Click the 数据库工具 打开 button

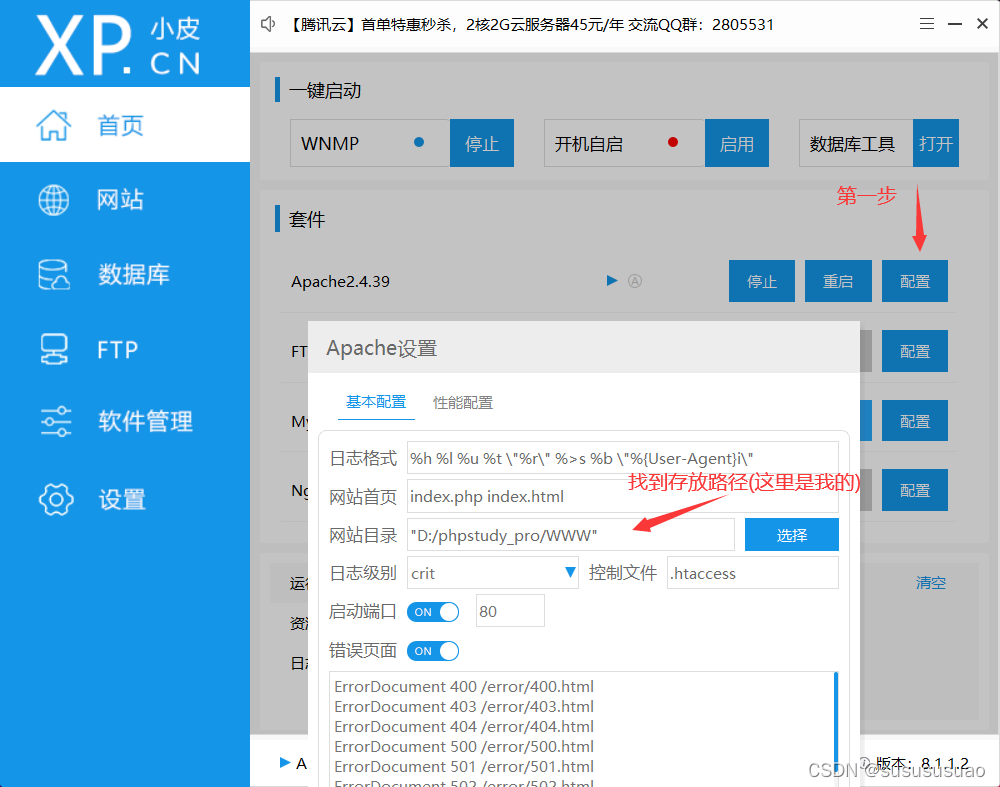pyautogui.click(x=936, y=143)
